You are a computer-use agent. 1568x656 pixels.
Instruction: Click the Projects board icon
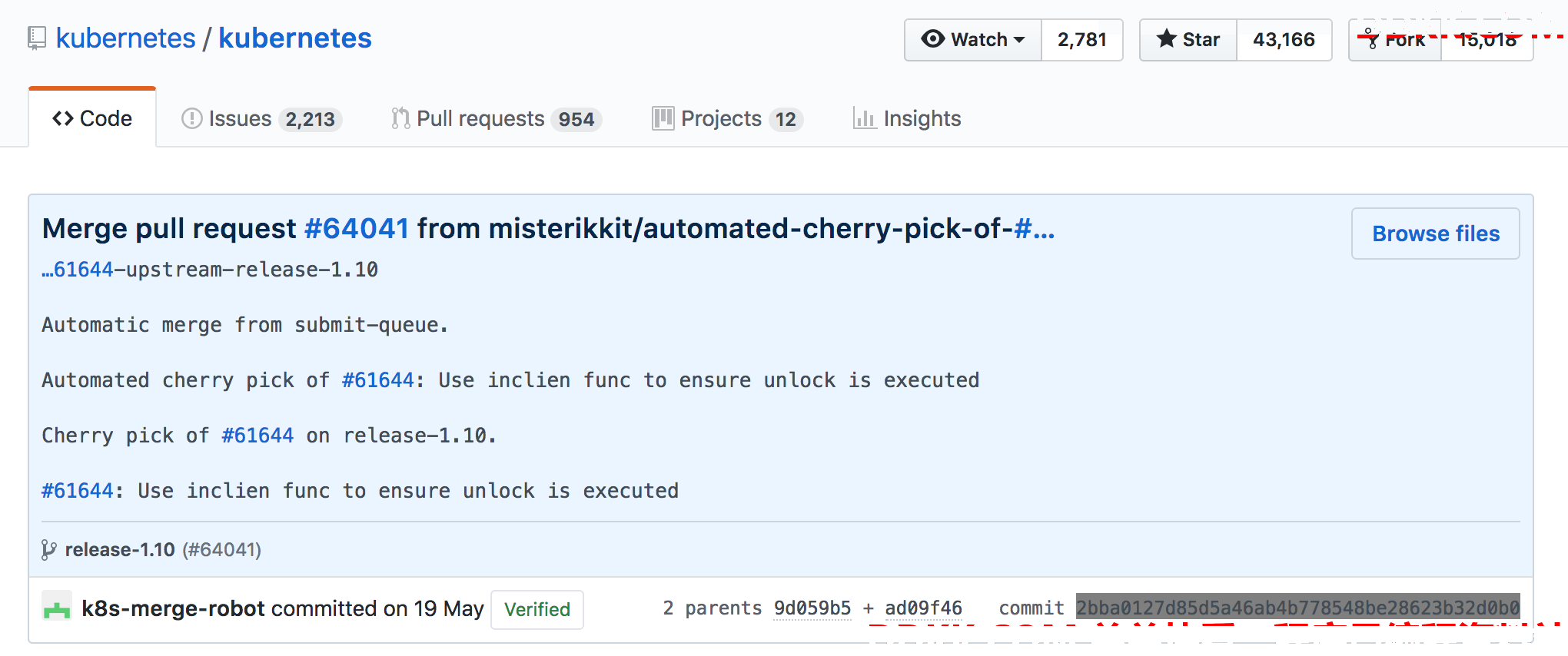pyautogui.click(x=663, y=118)
